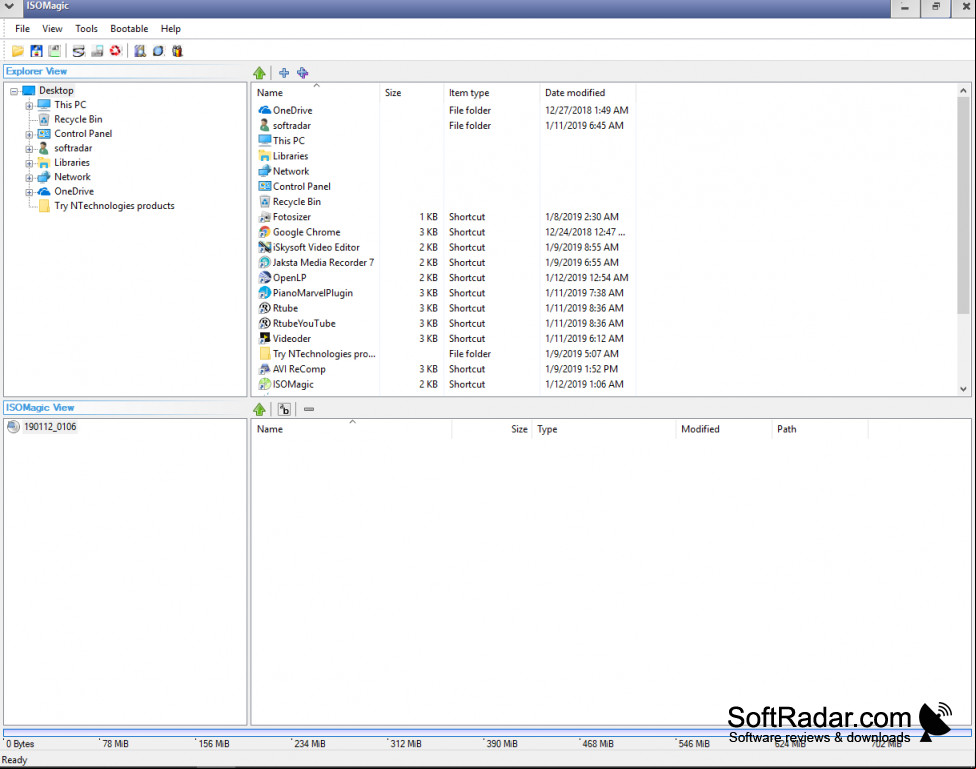976x769 pixels.
Task: Open the View menu
Action: coord(52,29)
